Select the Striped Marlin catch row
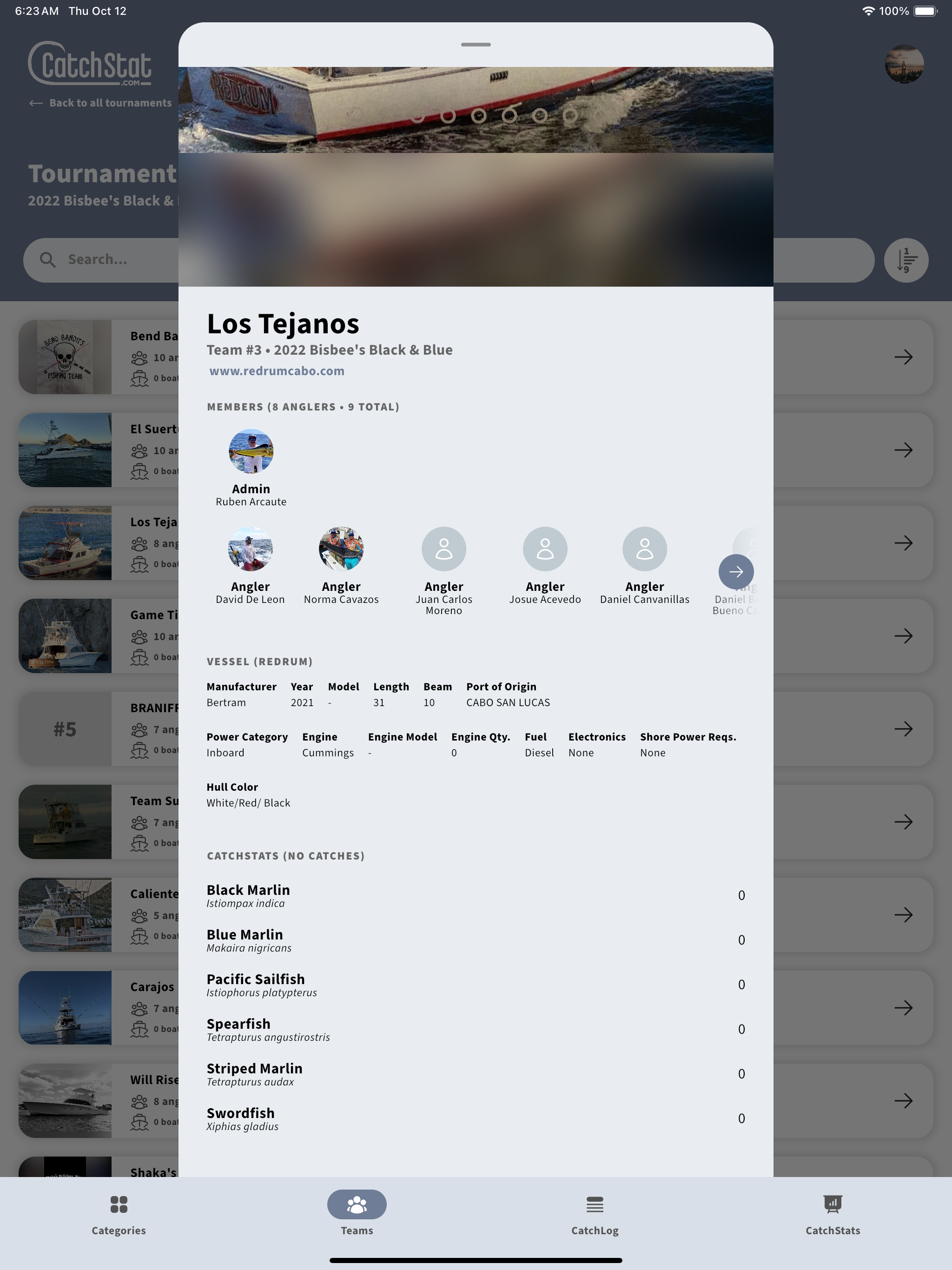 pos(476,1074)
